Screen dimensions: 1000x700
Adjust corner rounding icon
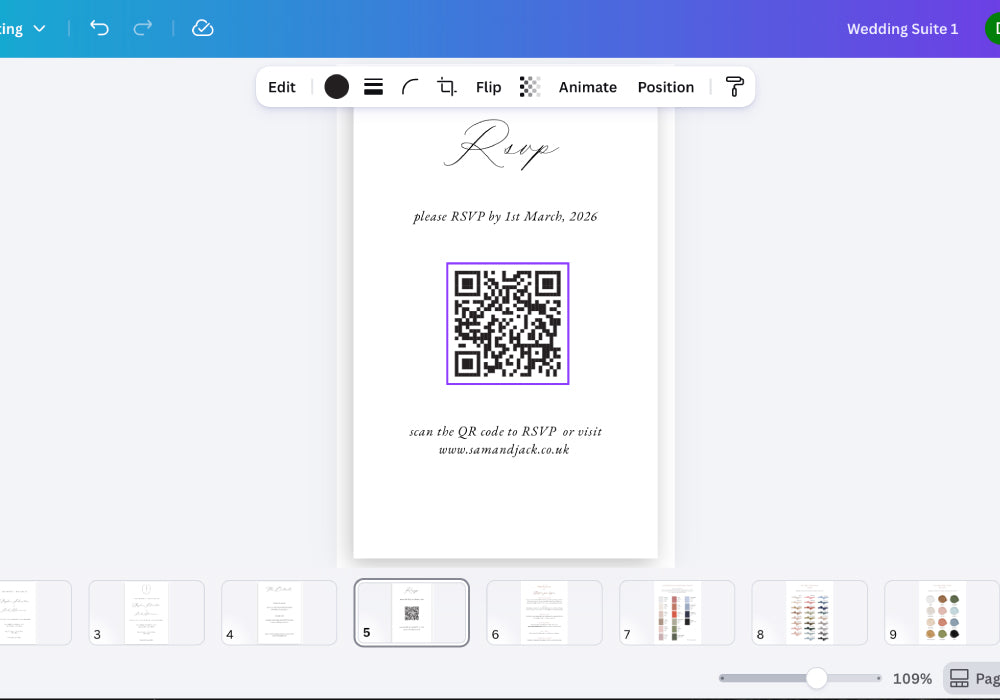tap(410, 87)
